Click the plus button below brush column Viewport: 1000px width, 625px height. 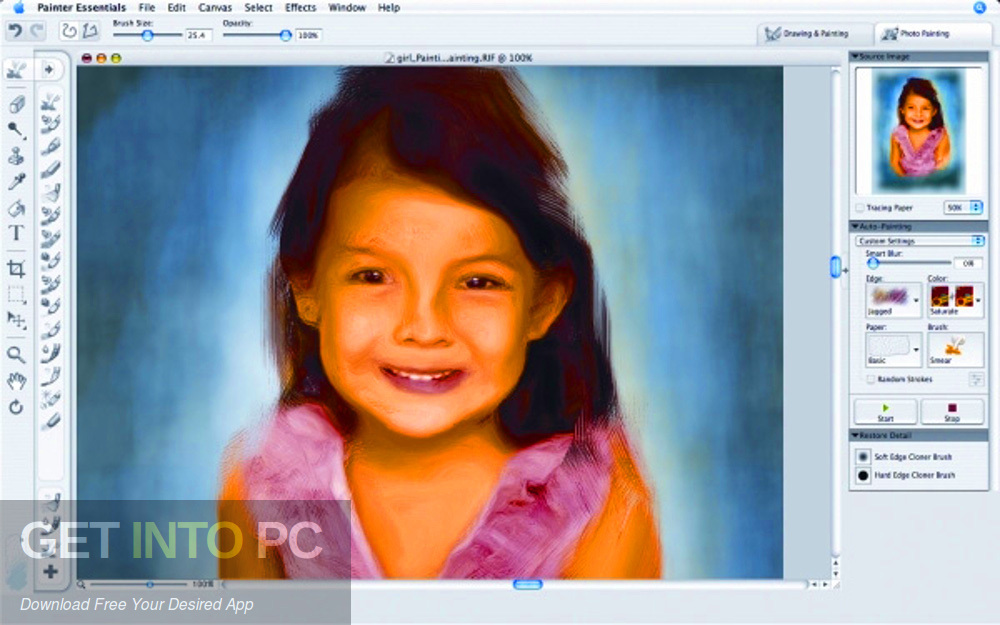point(50,571)
